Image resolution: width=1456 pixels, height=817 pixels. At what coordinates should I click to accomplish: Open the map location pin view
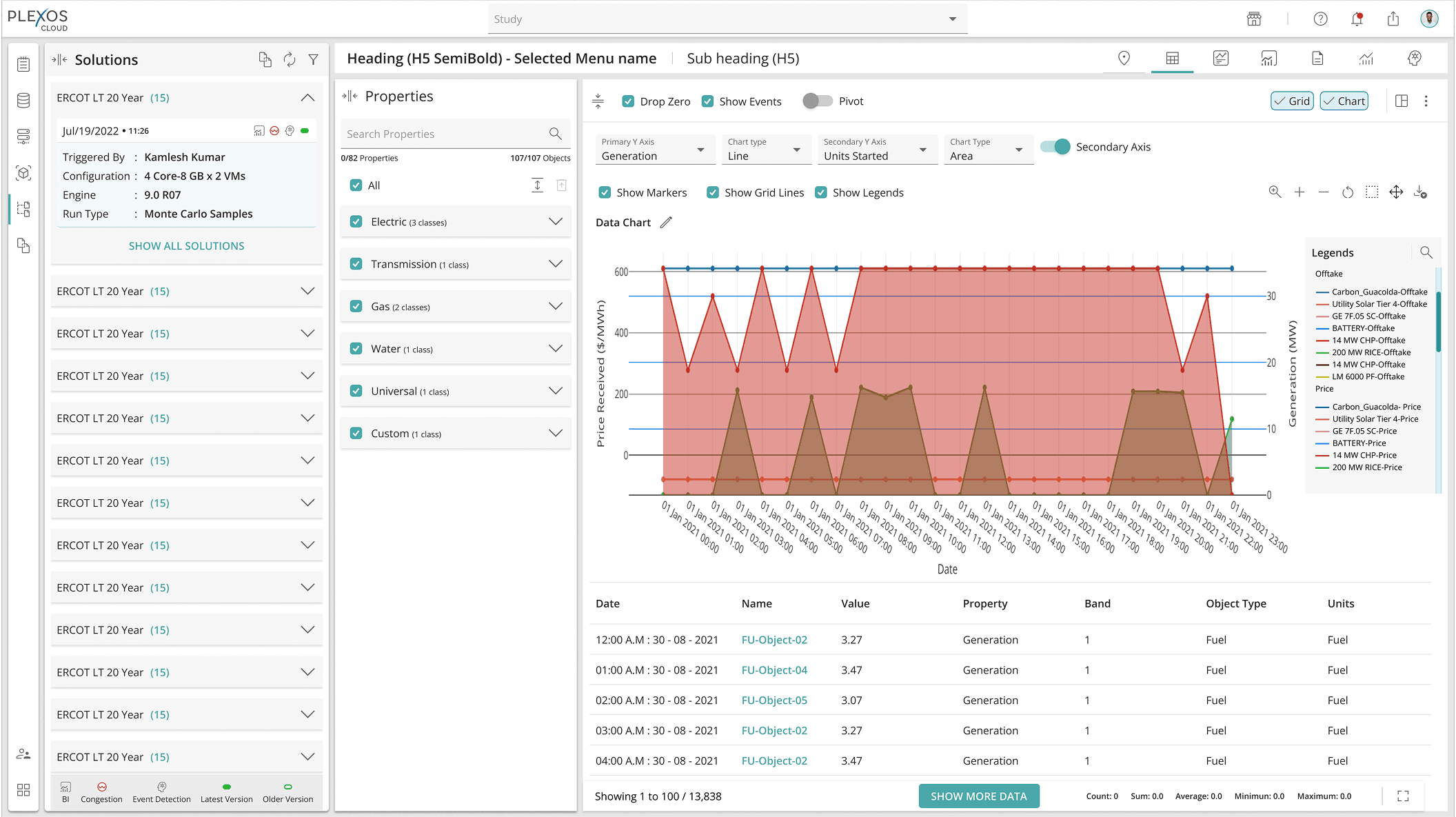click(1124, 59)
